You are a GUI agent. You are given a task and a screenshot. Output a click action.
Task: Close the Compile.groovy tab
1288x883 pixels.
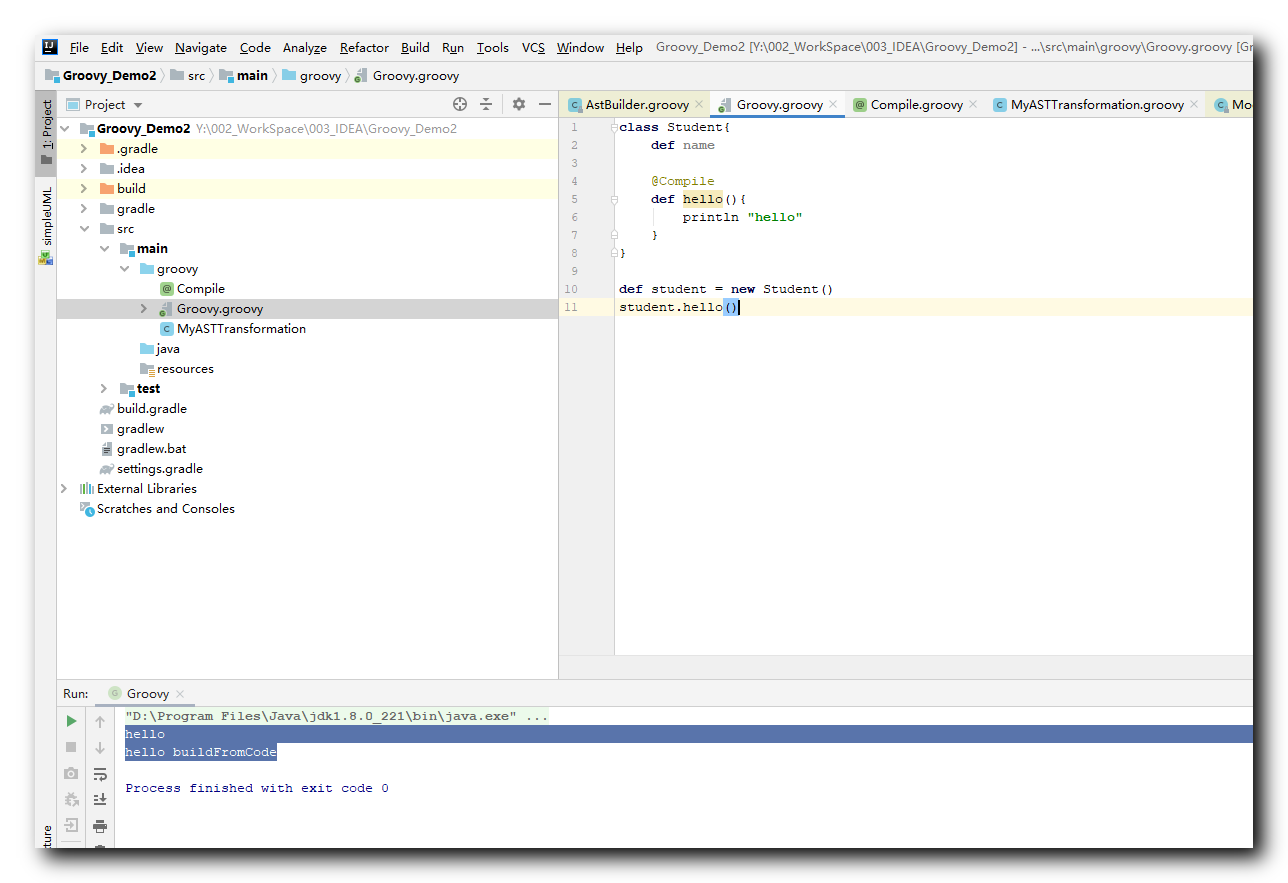pos(973,104)
